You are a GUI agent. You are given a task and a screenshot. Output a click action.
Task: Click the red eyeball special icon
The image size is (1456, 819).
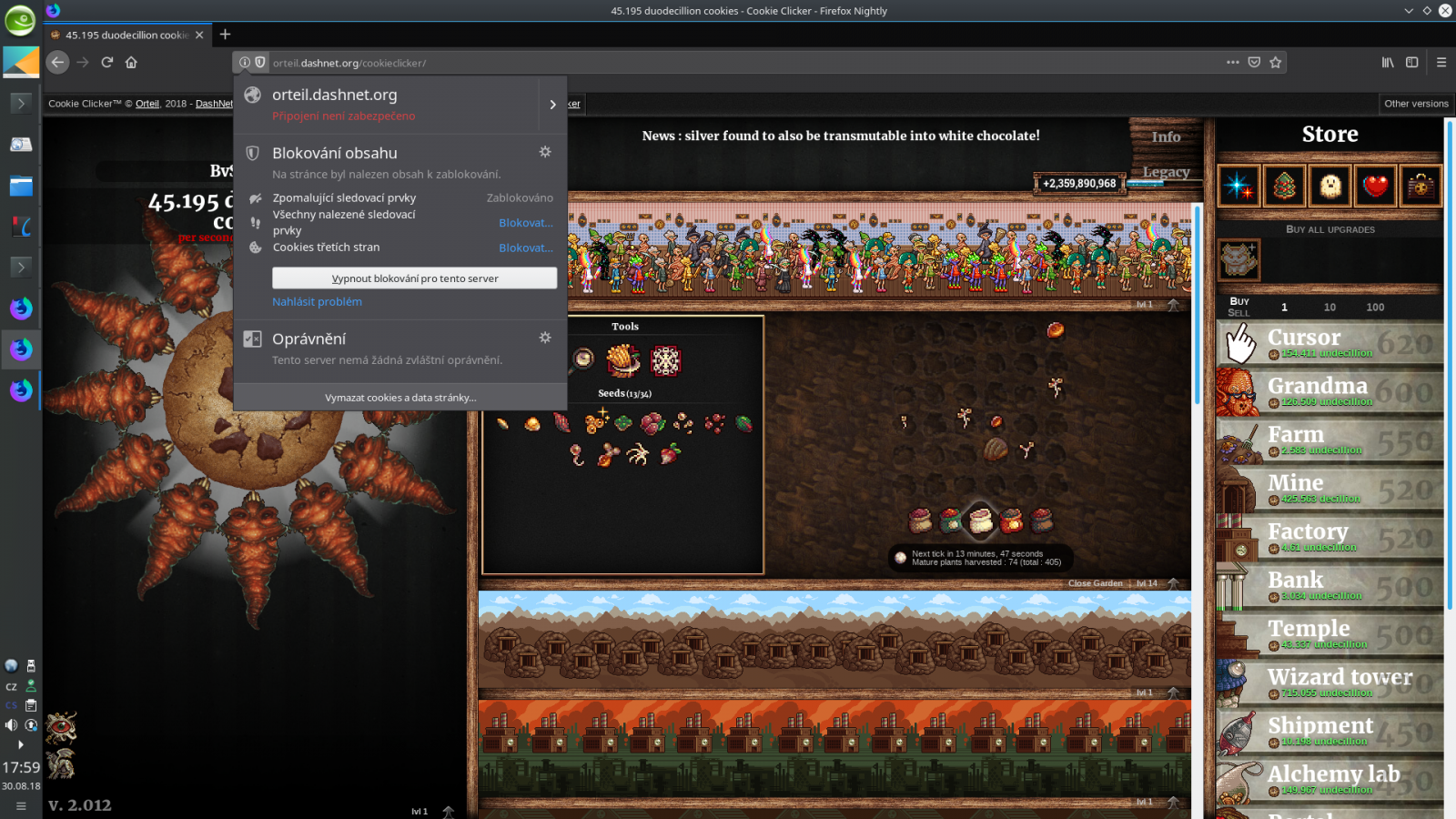[61, 727]
